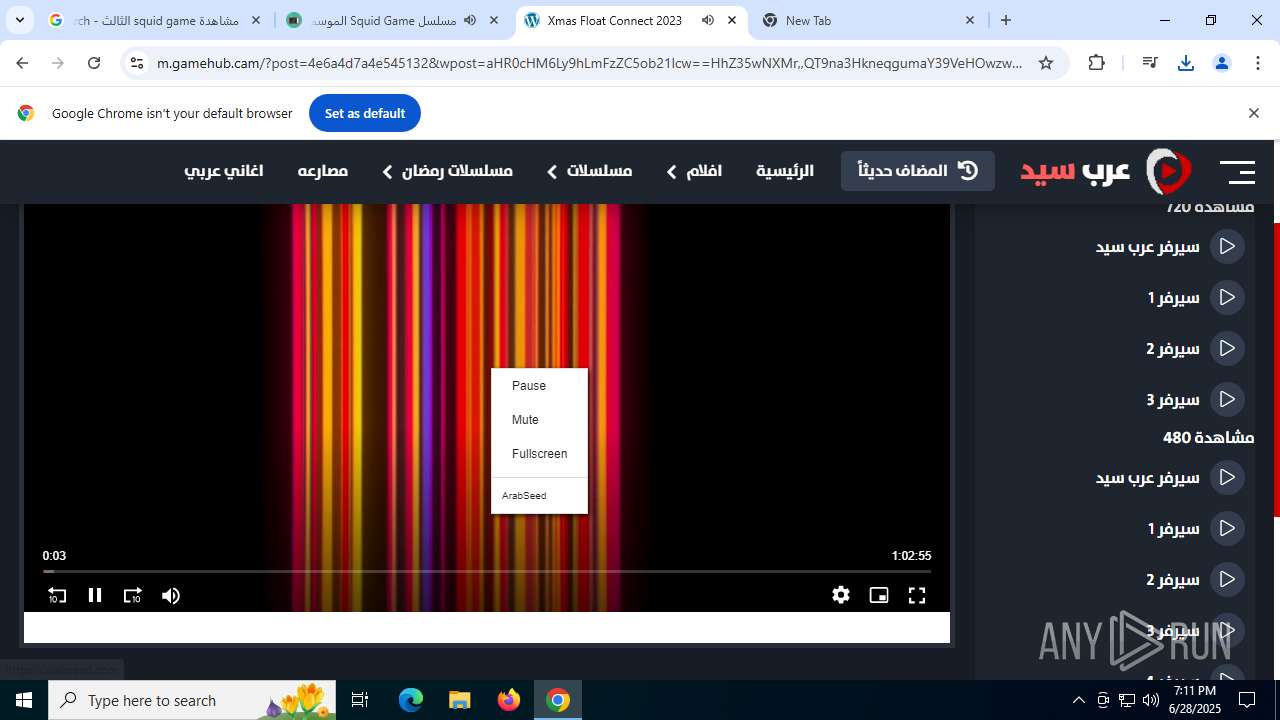Choose Fullscreen from the context menu
Viewport: 1280px width, 720px height.
point(540,454)
